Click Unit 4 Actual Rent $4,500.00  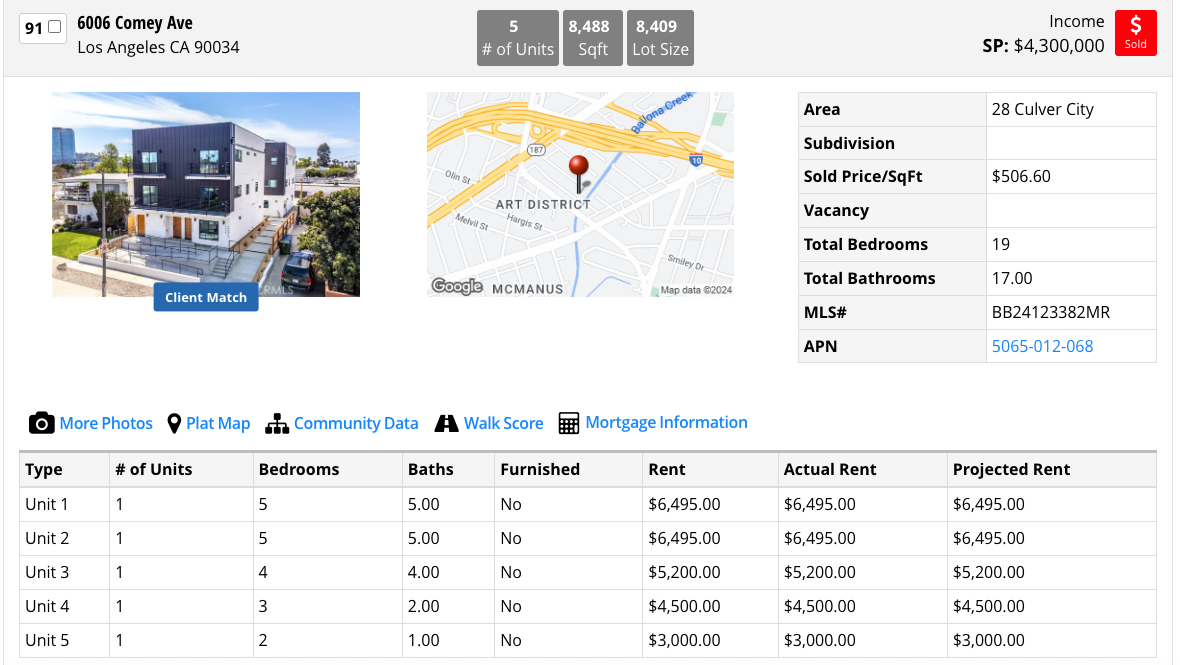coord(820,606)
